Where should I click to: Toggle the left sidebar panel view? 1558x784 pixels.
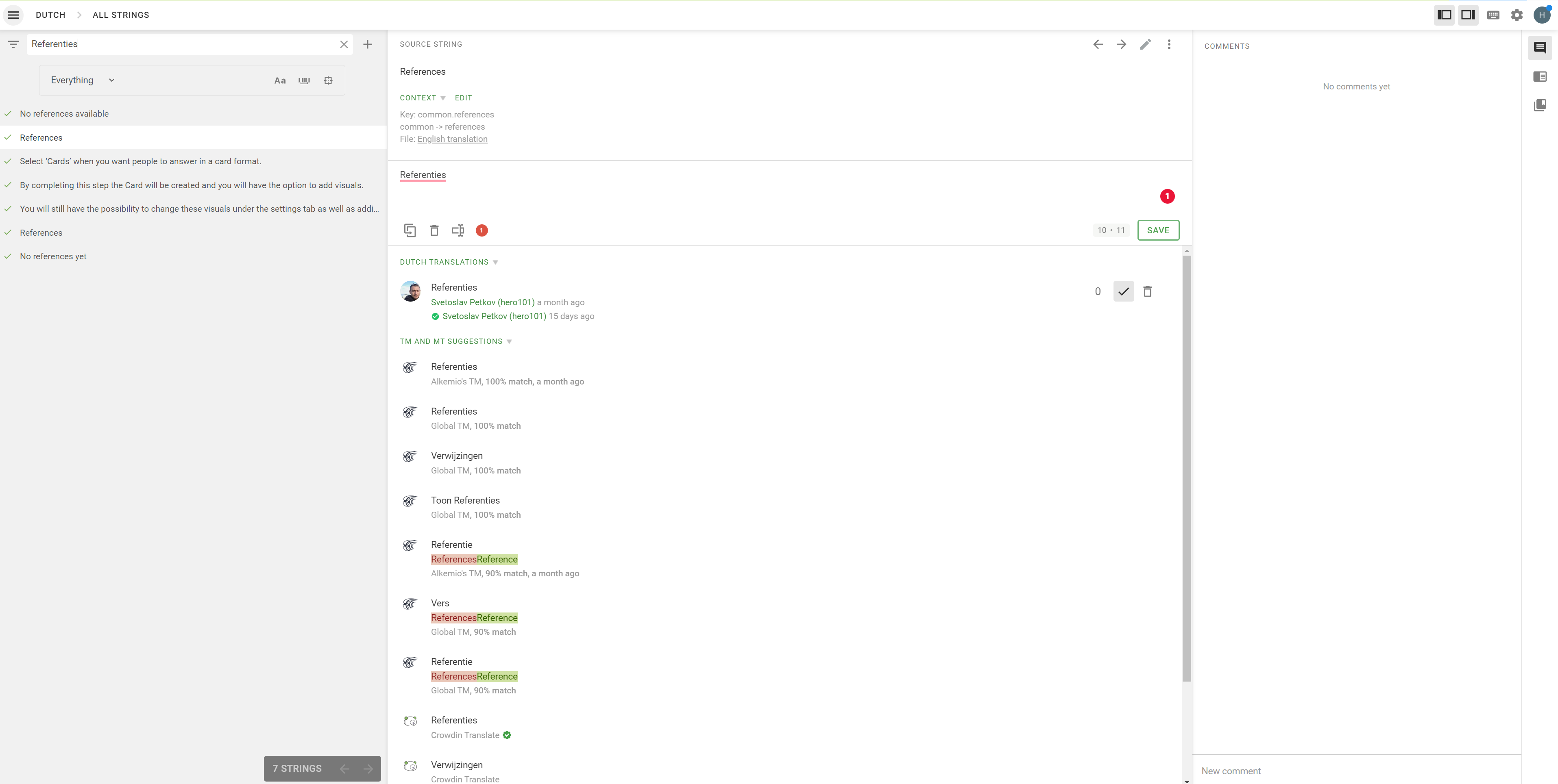pos(1444,15)
